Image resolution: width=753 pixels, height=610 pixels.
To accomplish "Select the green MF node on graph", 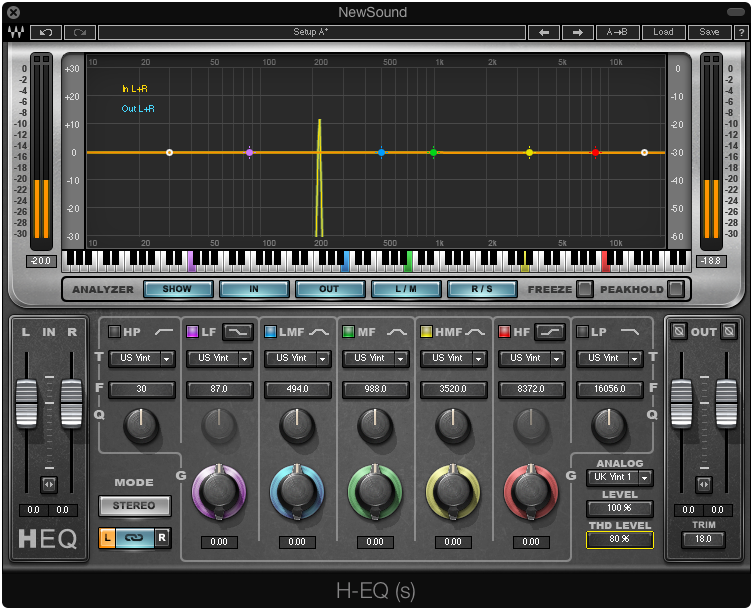I will tap(433, 152).
